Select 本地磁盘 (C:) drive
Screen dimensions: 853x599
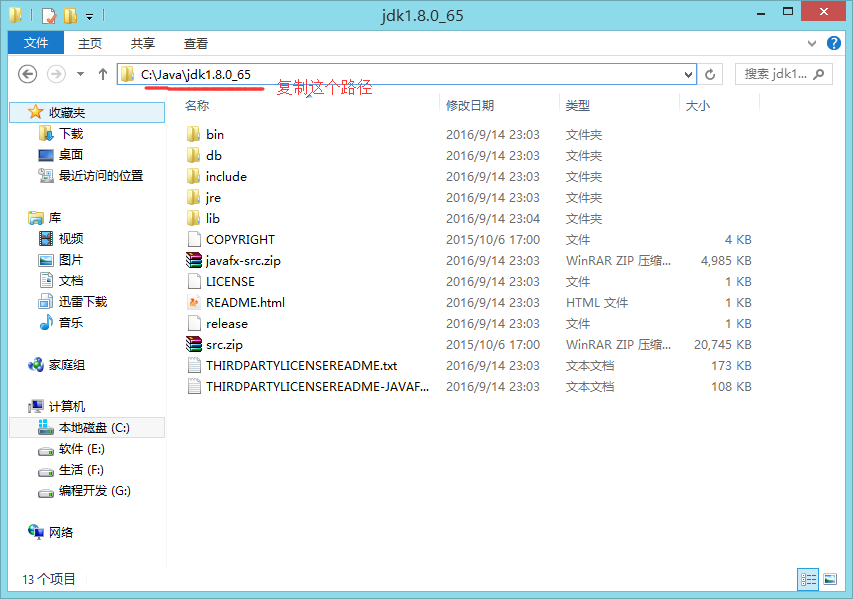tap(87, 428)
